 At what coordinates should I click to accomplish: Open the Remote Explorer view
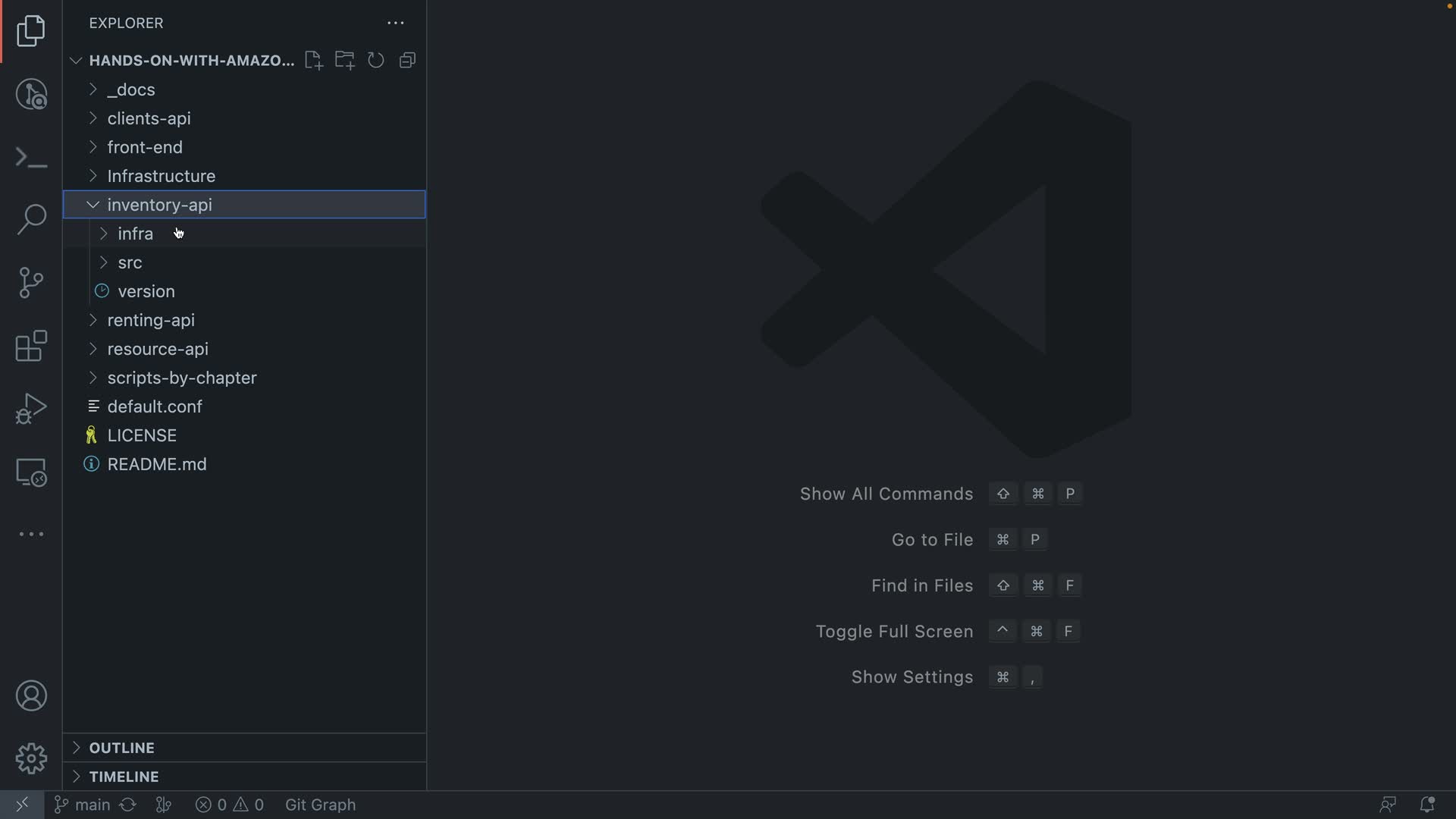31,472
